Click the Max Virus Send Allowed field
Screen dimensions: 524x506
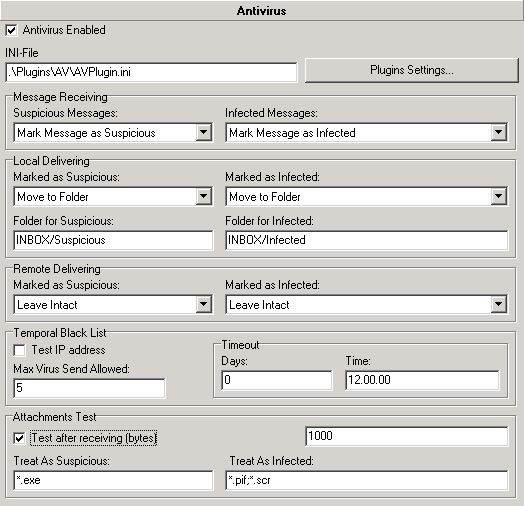pyautogui.click(x=89, y=388)
